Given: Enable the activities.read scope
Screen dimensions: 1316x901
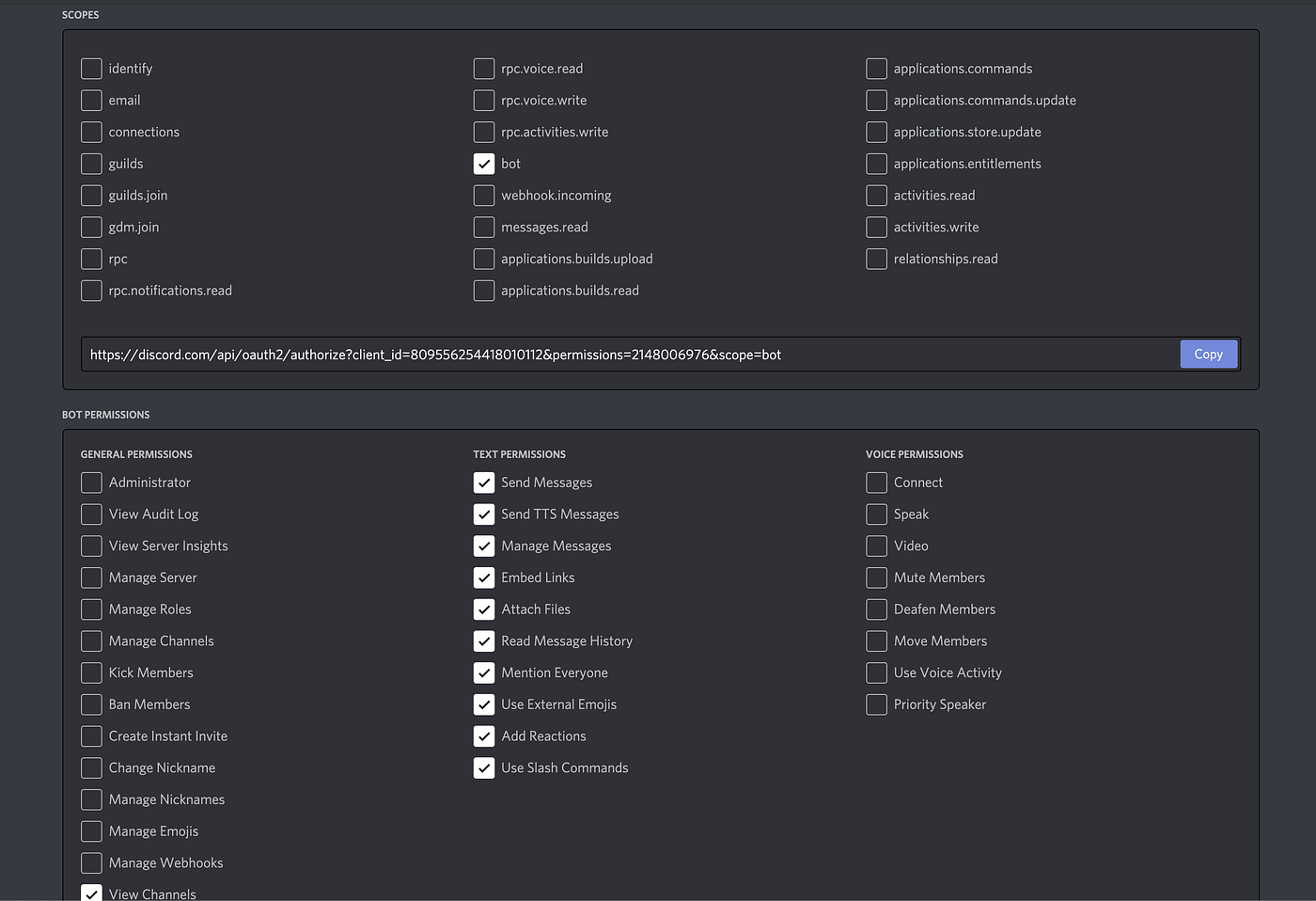Looking at the screenshot, I should pyautogui.click(x=876, y=195).
